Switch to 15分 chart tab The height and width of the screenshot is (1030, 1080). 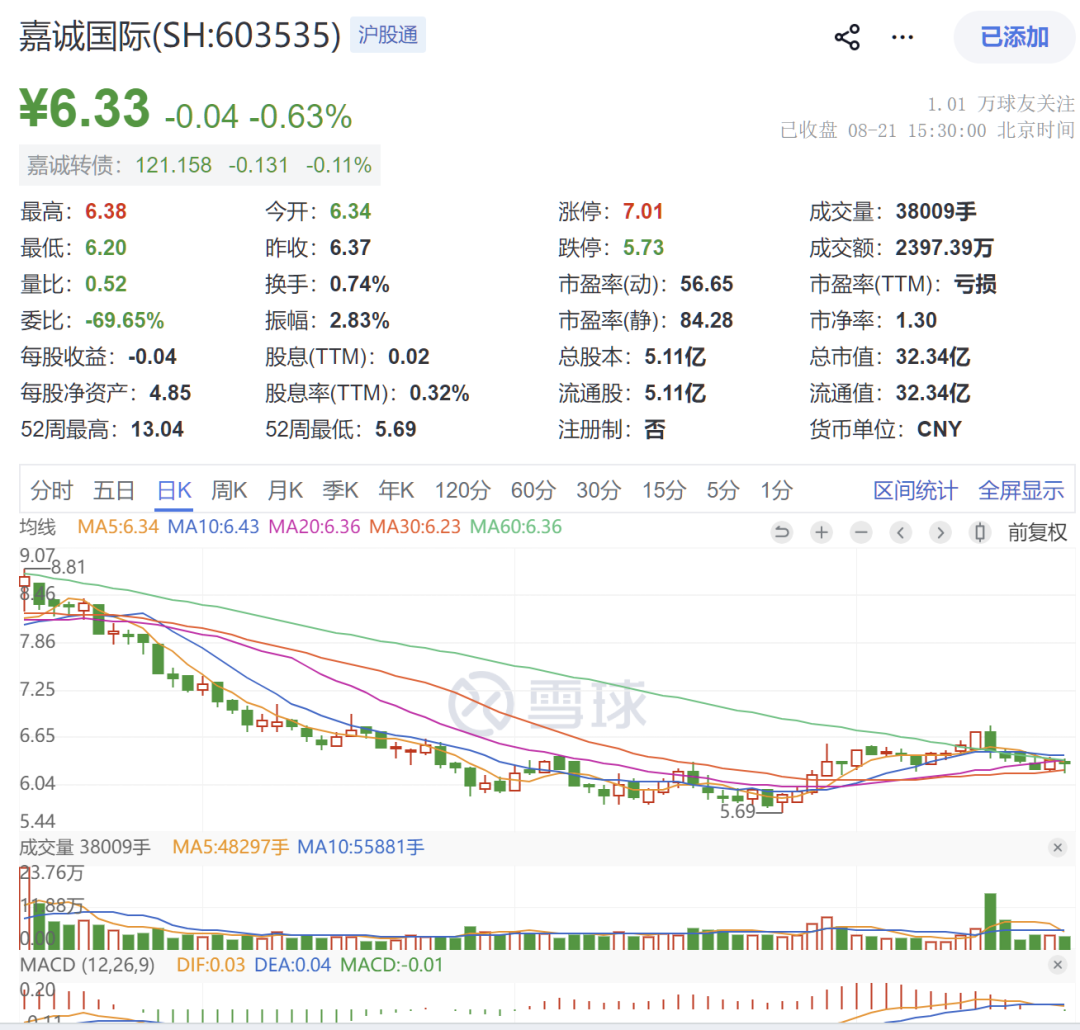[x=664, y=491]
